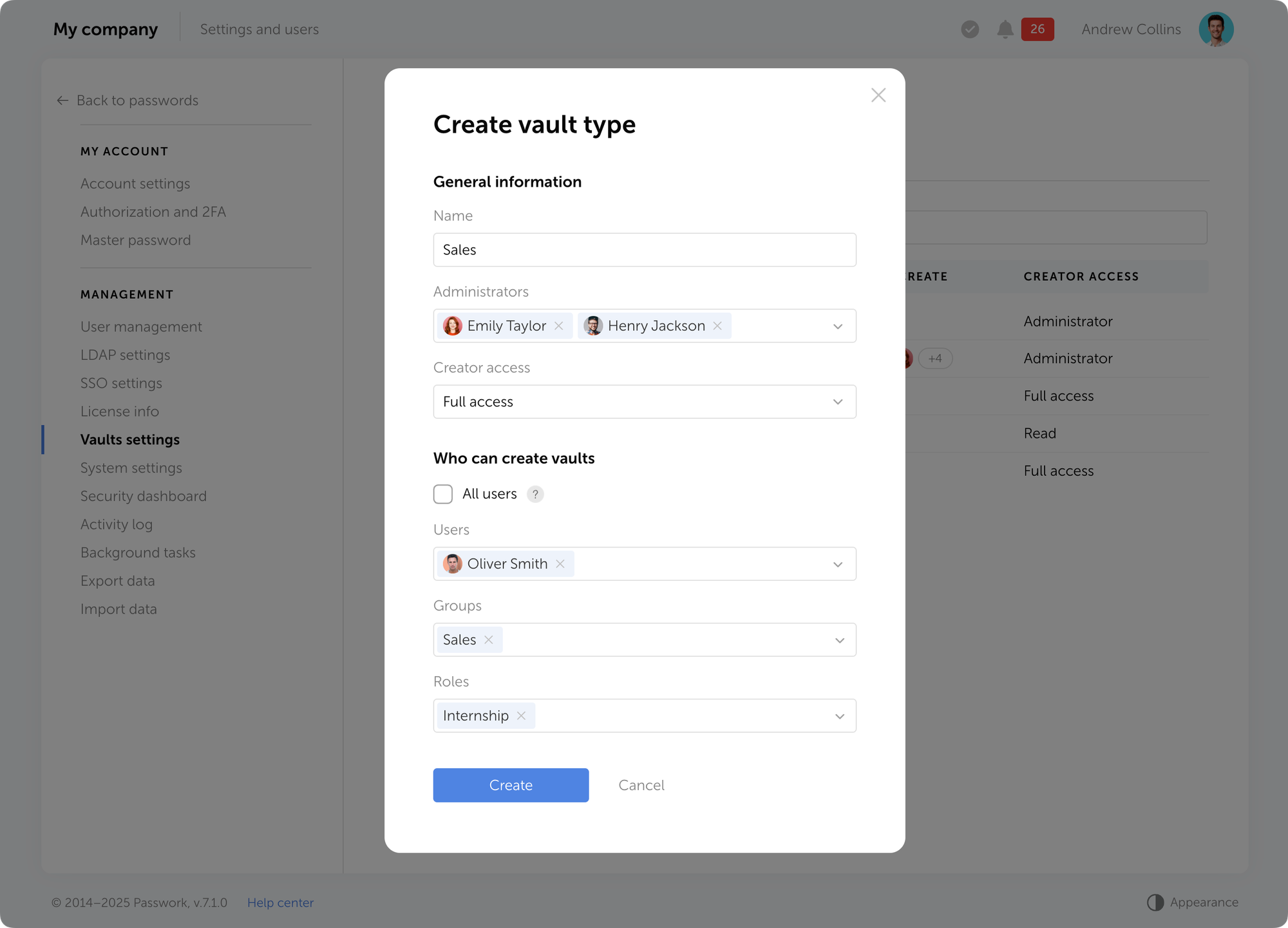Go to User management in sidebar

point(141,327)
